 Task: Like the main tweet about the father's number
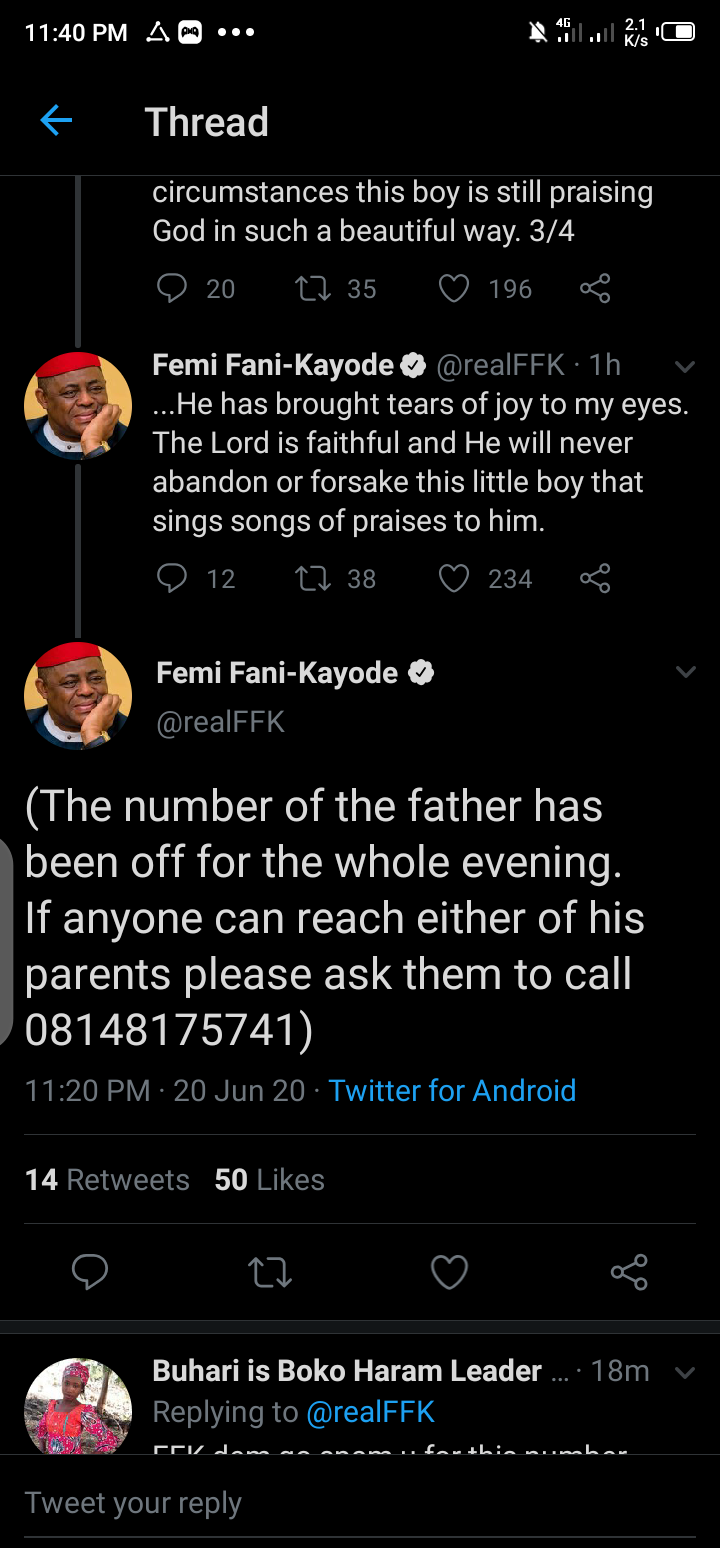pos(449,1272)
